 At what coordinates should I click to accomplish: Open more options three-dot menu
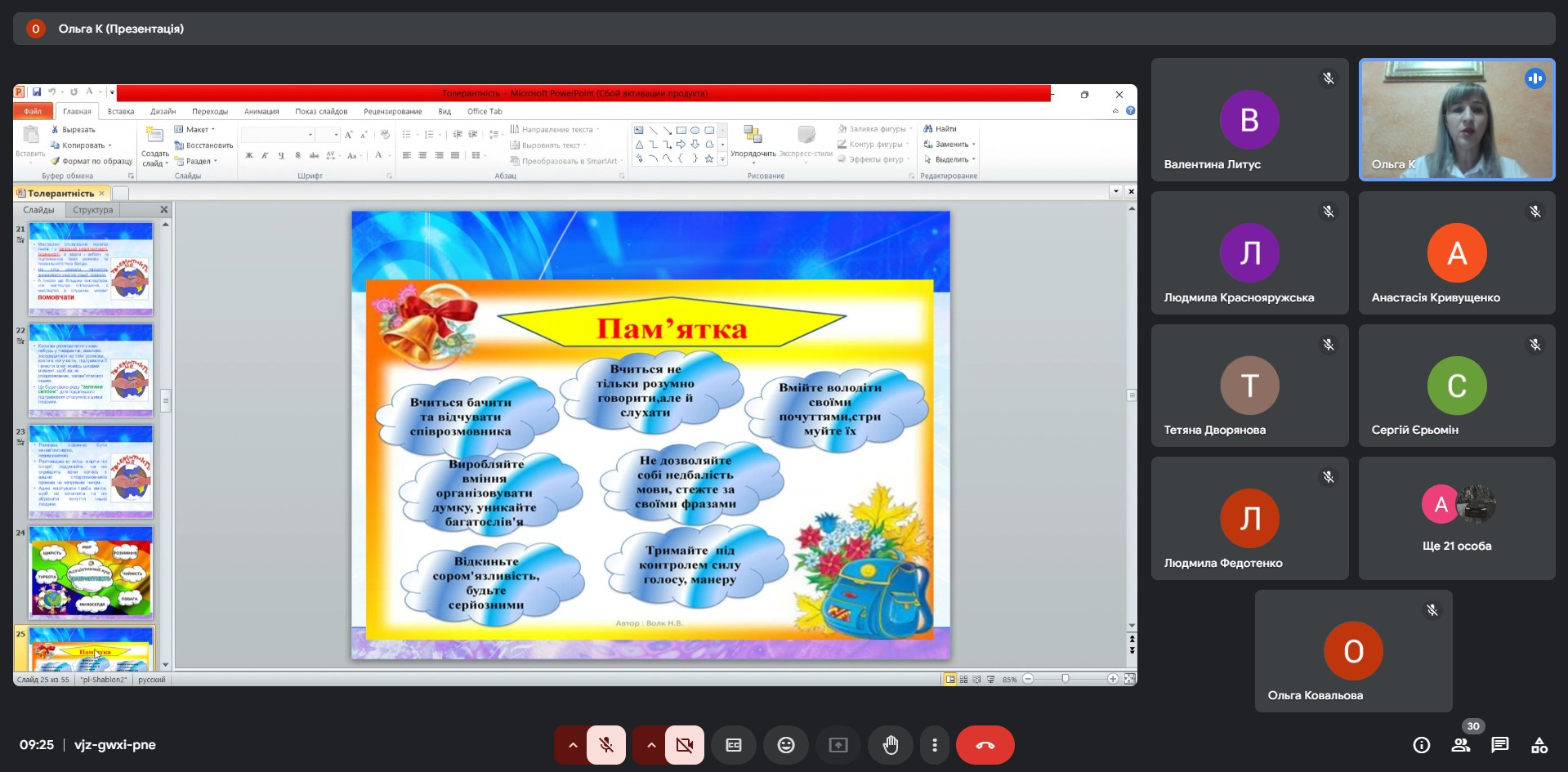pos(934,745)
